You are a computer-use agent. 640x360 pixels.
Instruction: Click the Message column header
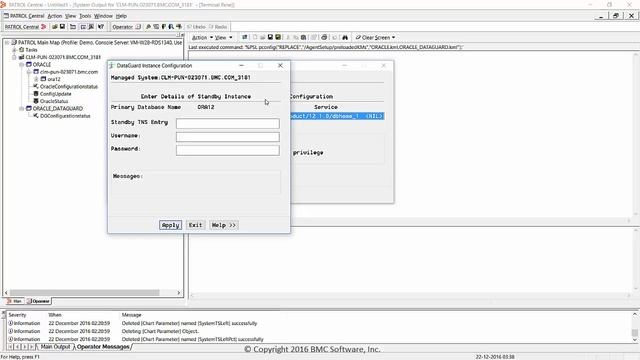pos(131,315)
